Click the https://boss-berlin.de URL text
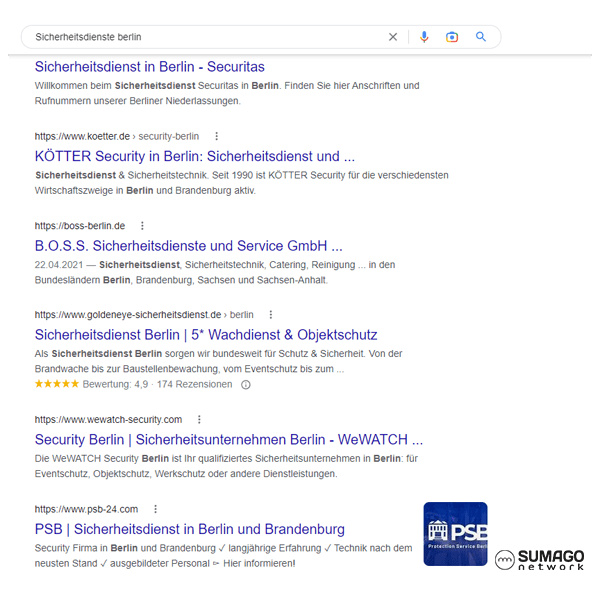The image size is (600, 600). (80, 226)
